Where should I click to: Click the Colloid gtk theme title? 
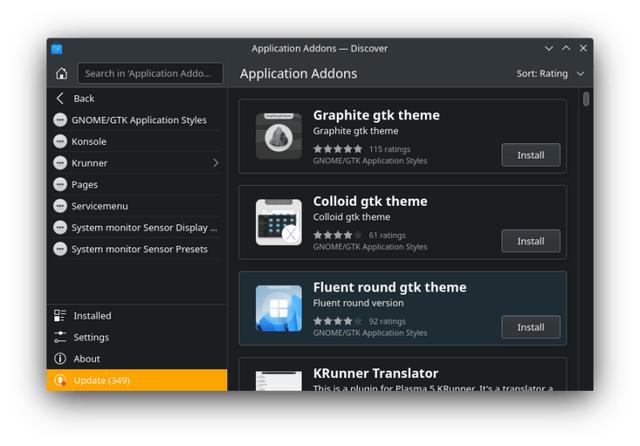(x=370, y=201)
